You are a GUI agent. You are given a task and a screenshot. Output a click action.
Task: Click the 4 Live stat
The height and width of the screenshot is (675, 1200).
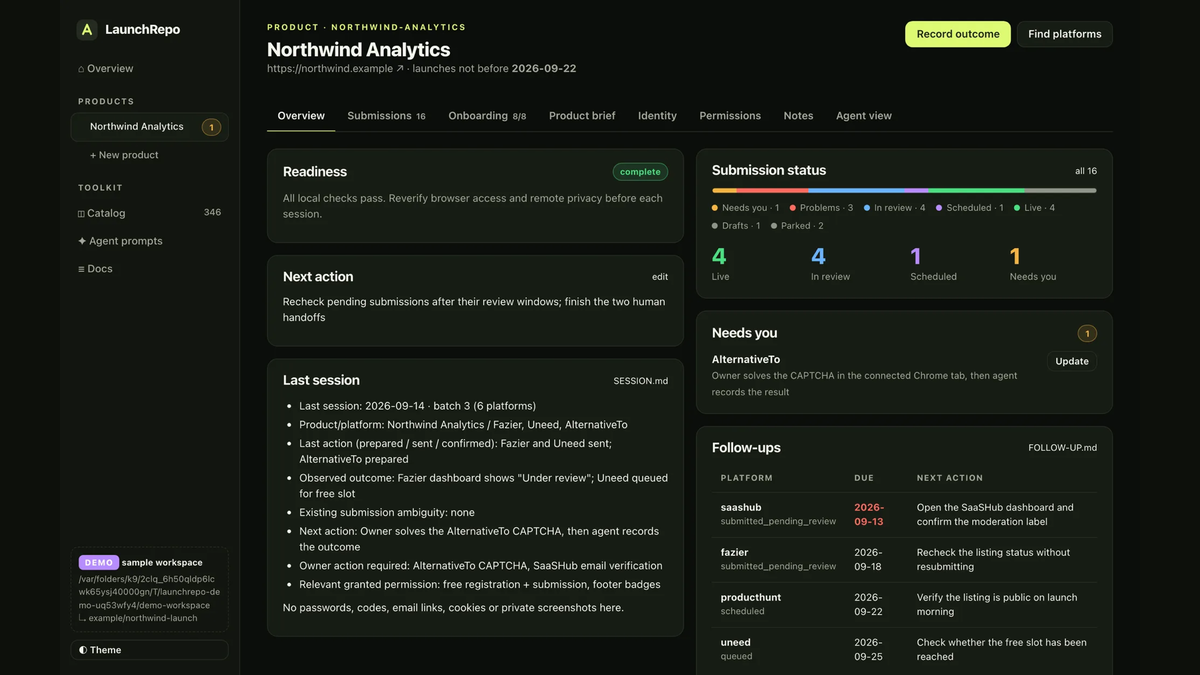[721, 264]
